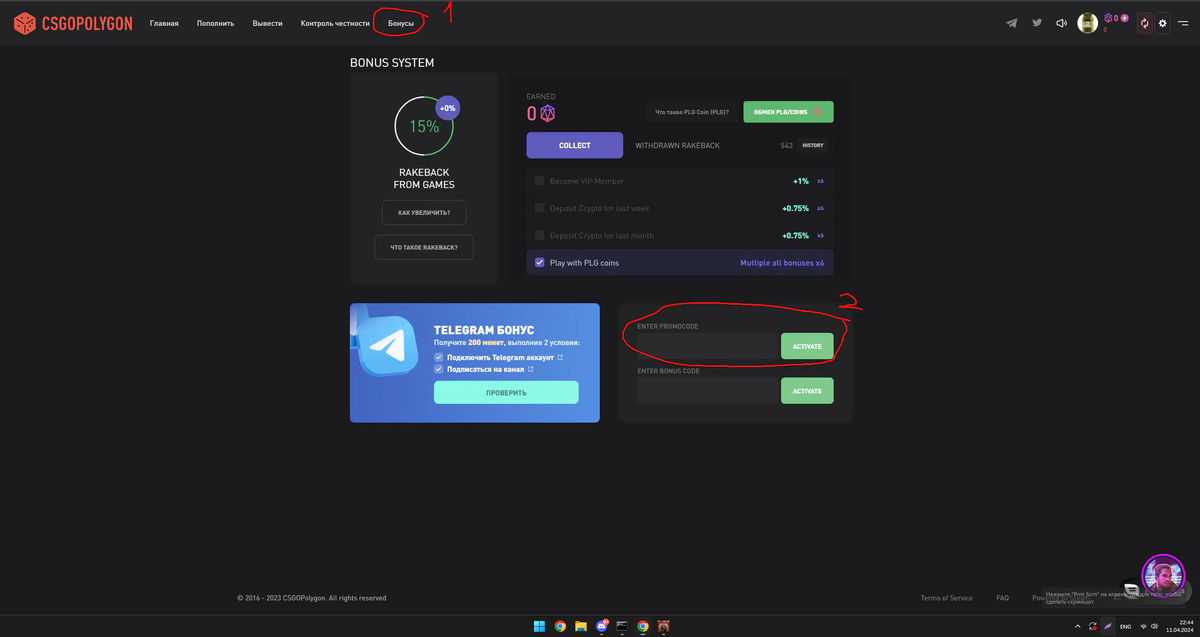Click the PLG coin balance icon in header
The height and width of the screenshot is (637, 1200).
1108,18
